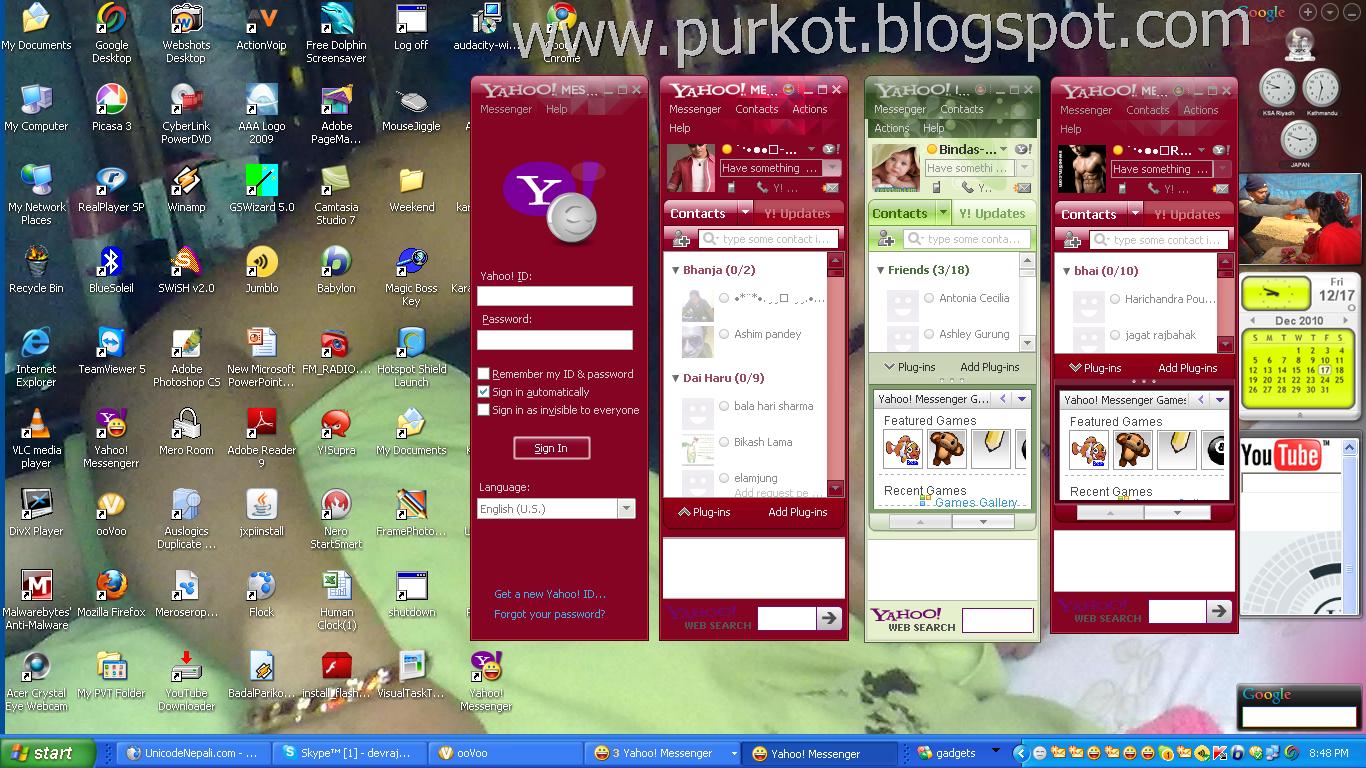Viewport: 1366px width, 768px height.
Task: Open Help menu in the login window
Action: (557, 109)
